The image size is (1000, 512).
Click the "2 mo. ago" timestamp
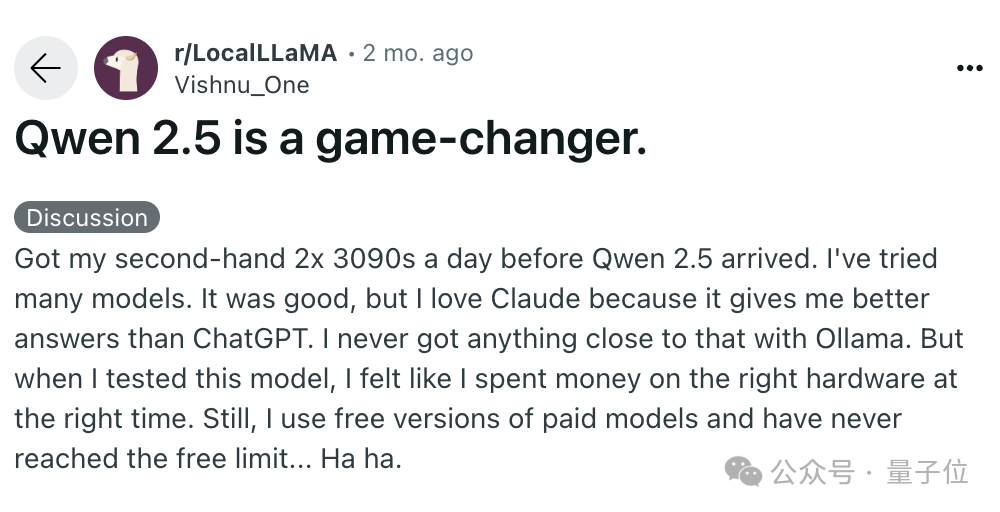pos(418,53)
